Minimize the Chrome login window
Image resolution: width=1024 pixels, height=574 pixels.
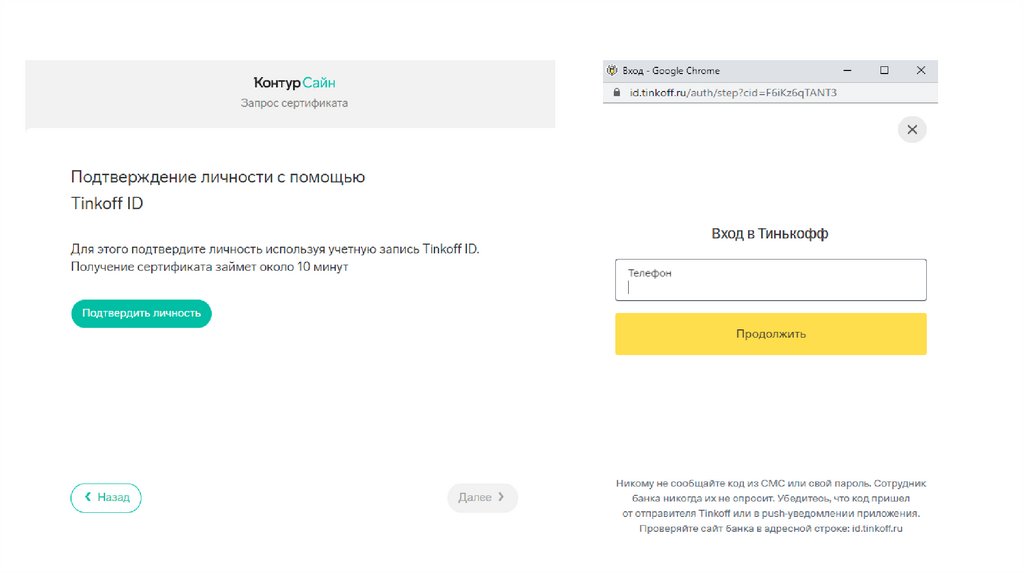point(848,71)
